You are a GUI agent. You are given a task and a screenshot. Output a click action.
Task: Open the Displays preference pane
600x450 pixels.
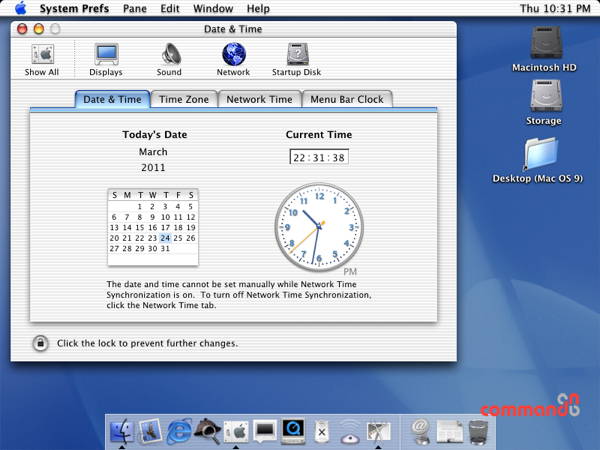tap(106, 59)
